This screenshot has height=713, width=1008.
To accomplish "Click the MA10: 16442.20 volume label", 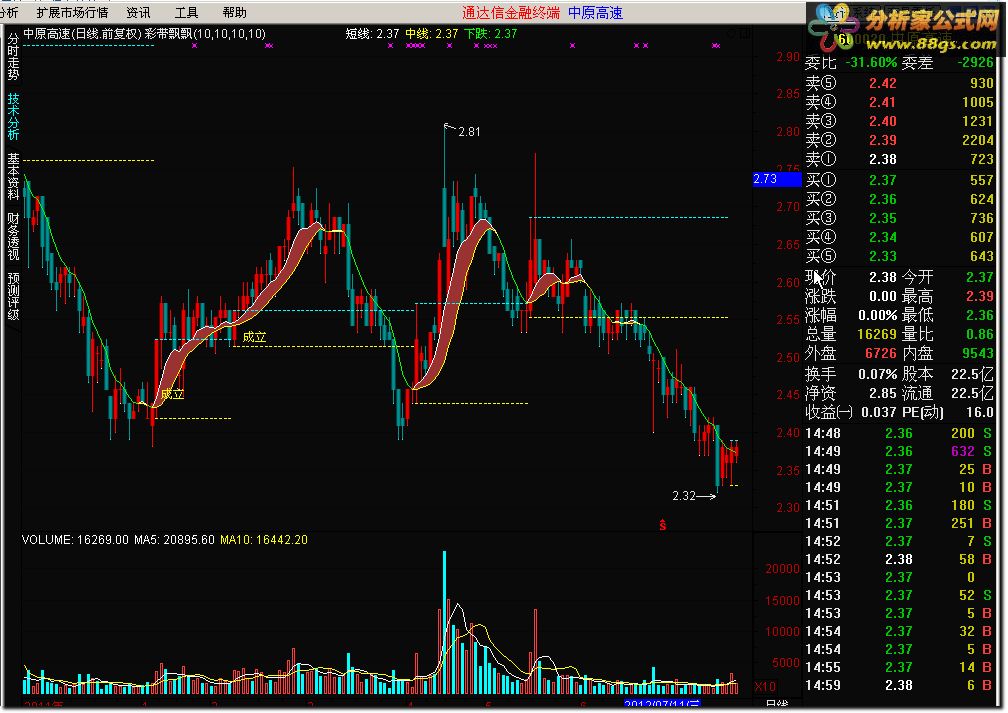I will 264,539.
